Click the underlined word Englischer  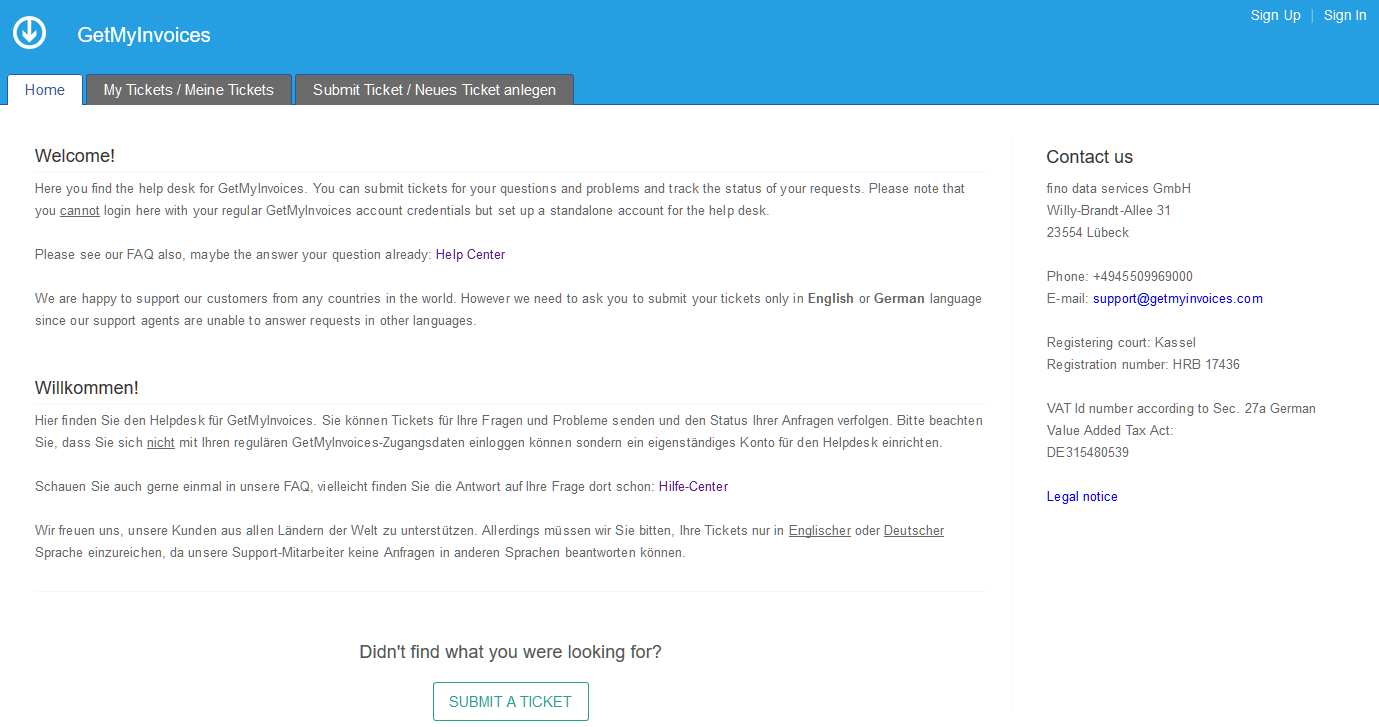pos(820,530)
